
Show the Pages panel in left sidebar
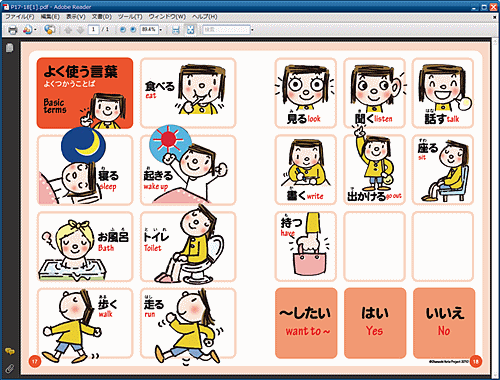(9, 48)
